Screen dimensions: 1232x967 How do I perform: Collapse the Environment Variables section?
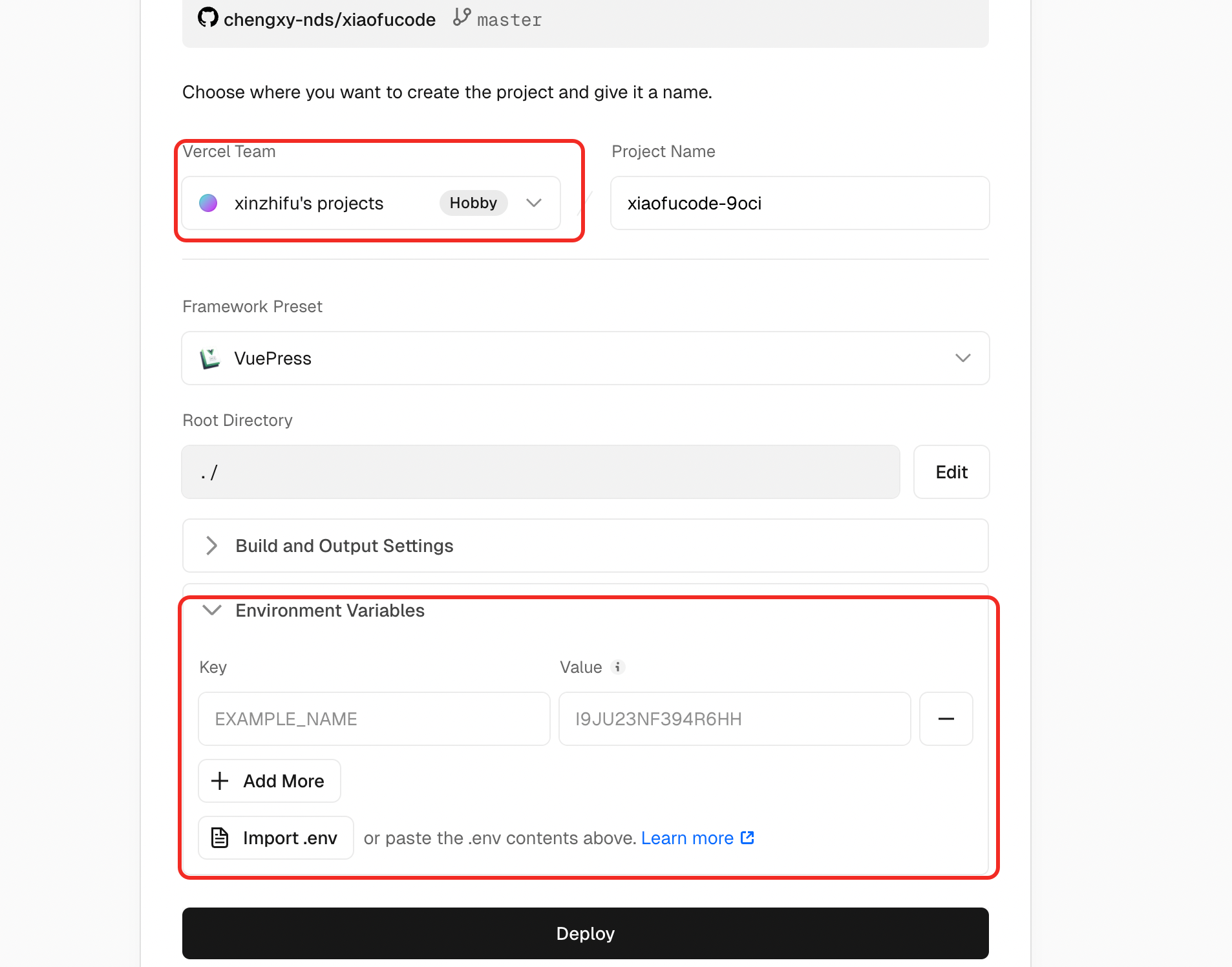click(212, 610)
